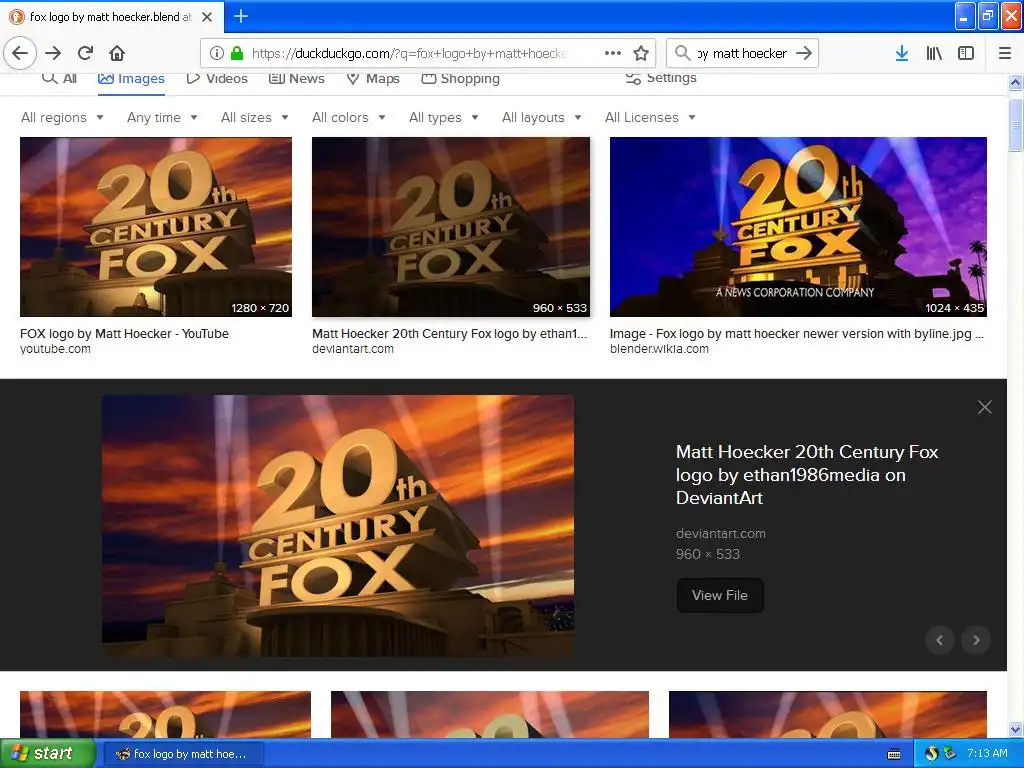The image size is (1024, 768).
Task: Open the browser home page
Action: [x=116, y=53]
